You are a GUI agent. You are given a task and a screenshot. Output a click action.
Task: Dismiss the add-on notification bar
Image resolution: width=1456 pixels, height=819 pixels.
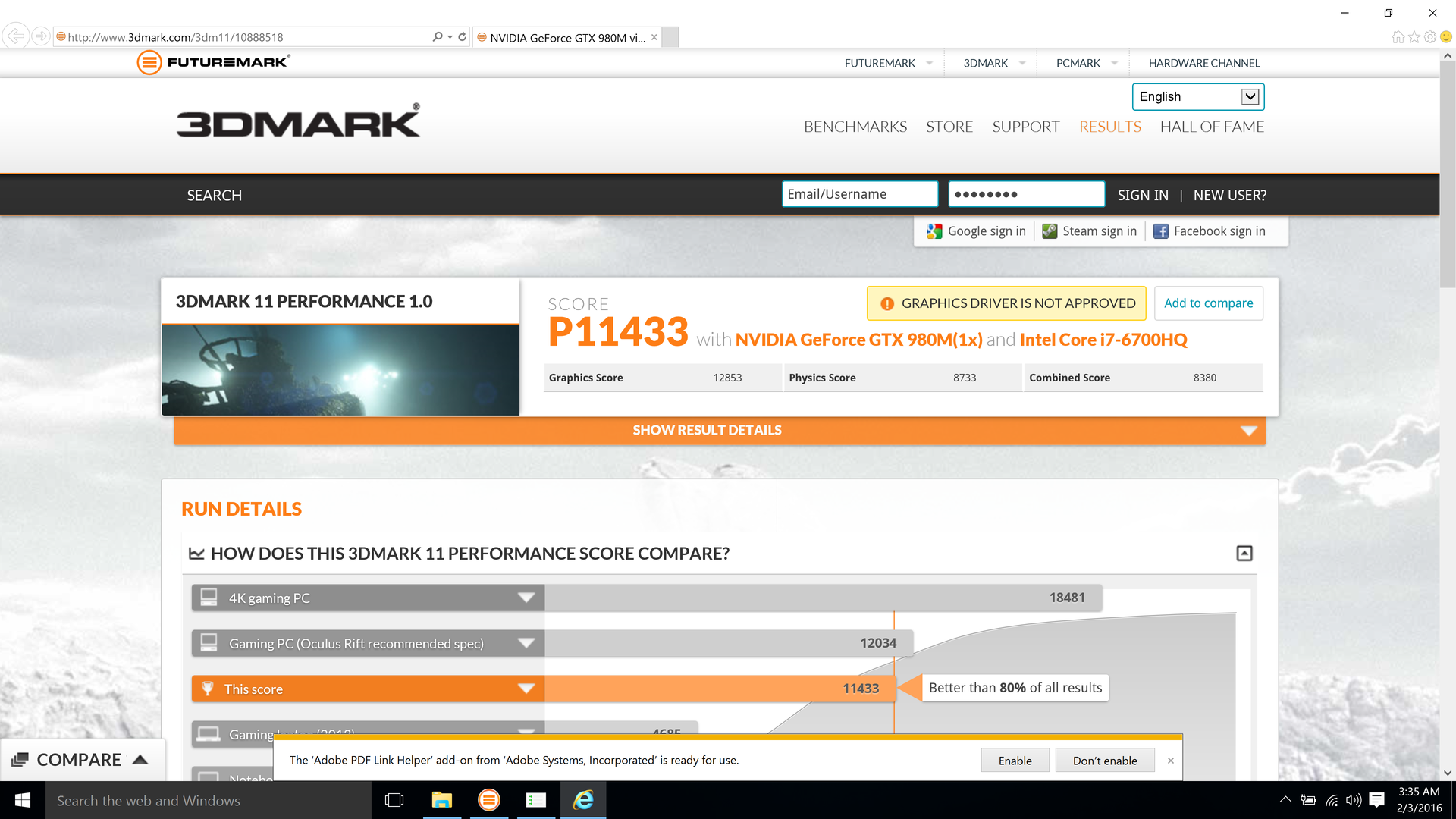(x=1170, y=761)
